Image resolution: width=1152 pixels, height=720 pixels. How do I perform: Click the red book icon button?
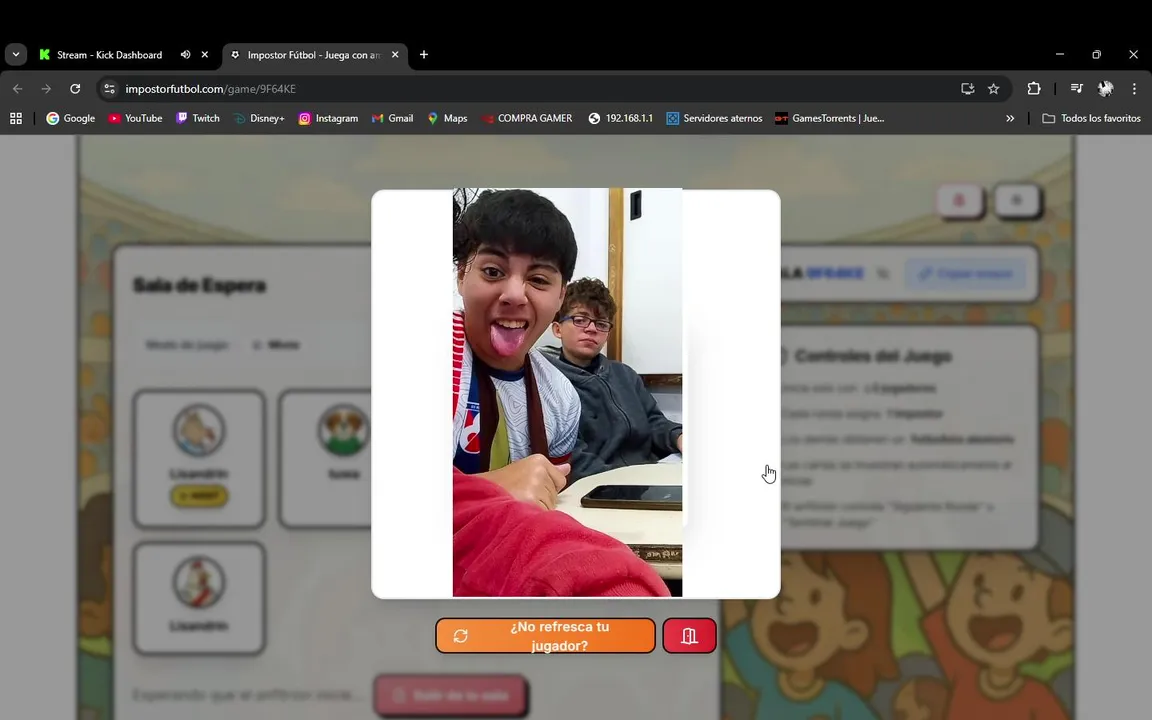pyautogui.click(x=689, y=636)
